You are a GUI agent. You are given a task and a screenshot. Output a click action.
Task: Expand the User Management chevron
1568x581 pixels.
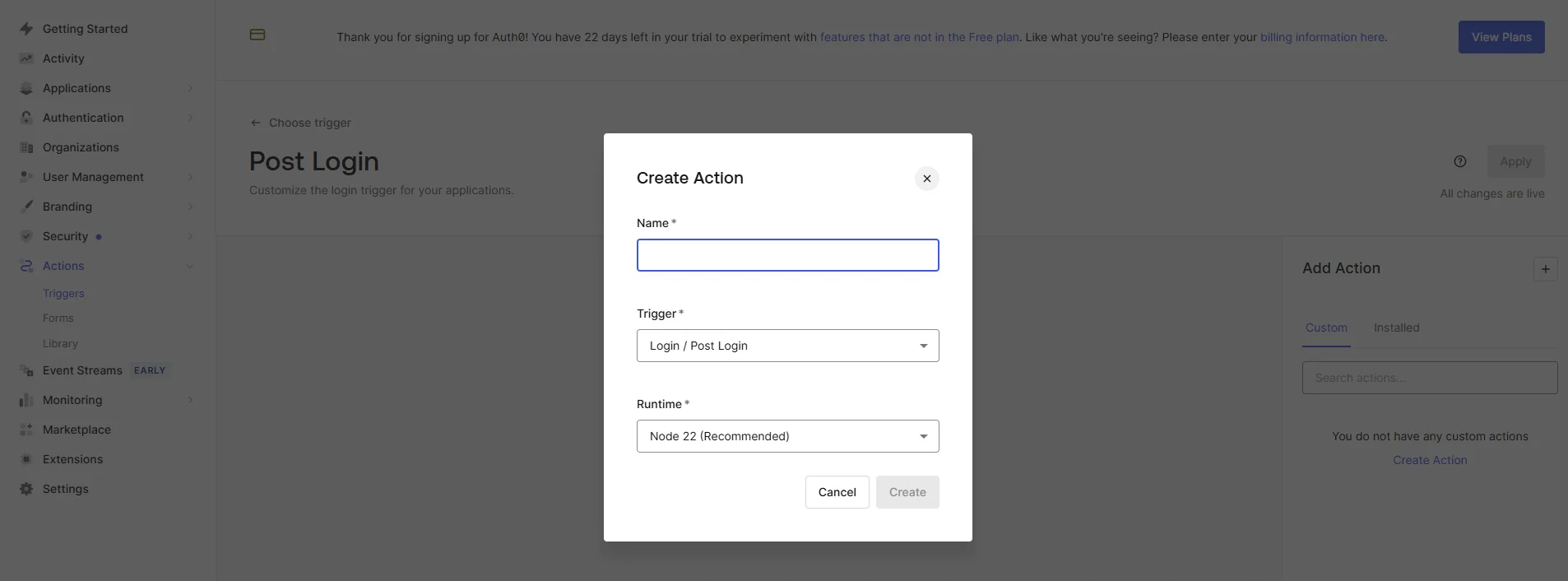[x=190, y=177]
